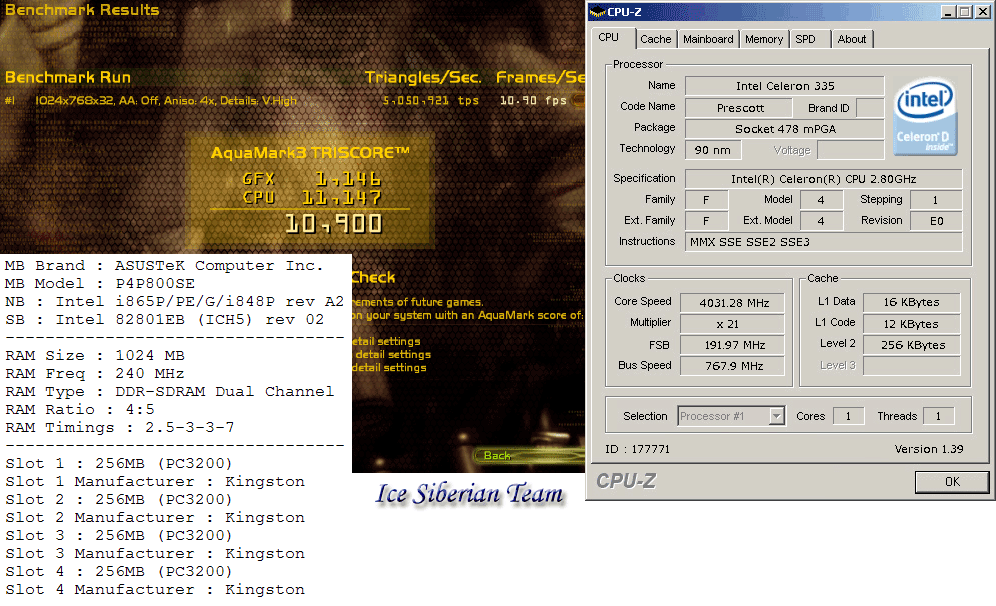Click the L1 Code value 12 KBytes
Screen dimensions: 996x606
pyautogui.click(x=912, y=324)
